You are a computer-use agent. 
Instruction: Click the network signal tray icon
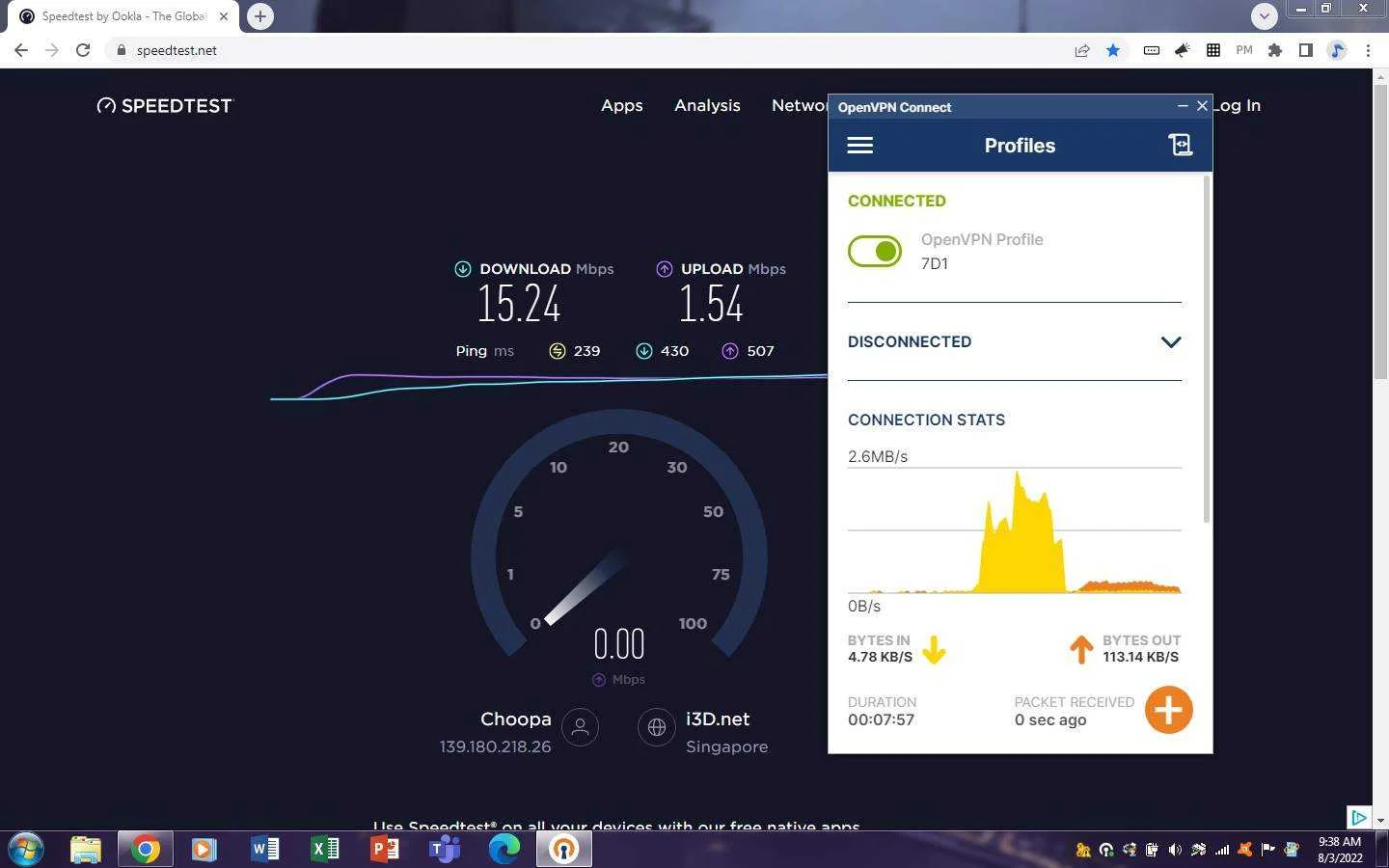point(1222,850)
